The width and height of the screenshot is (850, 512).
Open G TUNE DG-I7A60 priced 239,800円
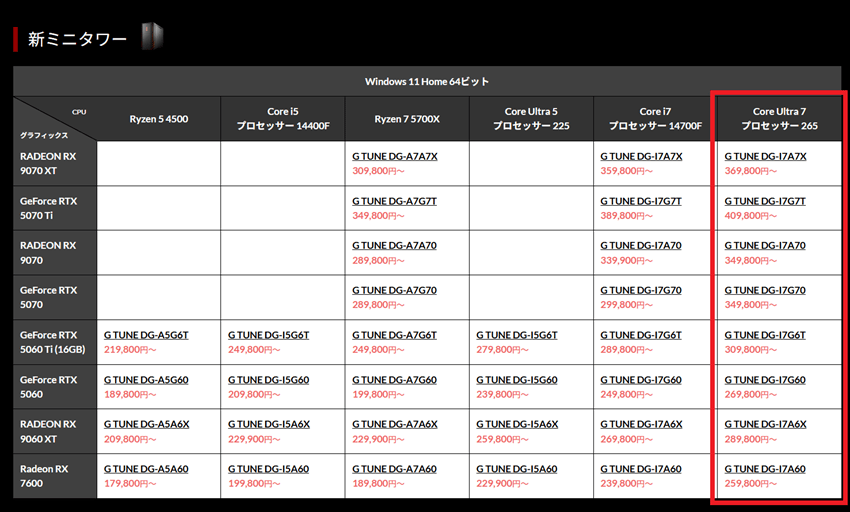(641, 469)
